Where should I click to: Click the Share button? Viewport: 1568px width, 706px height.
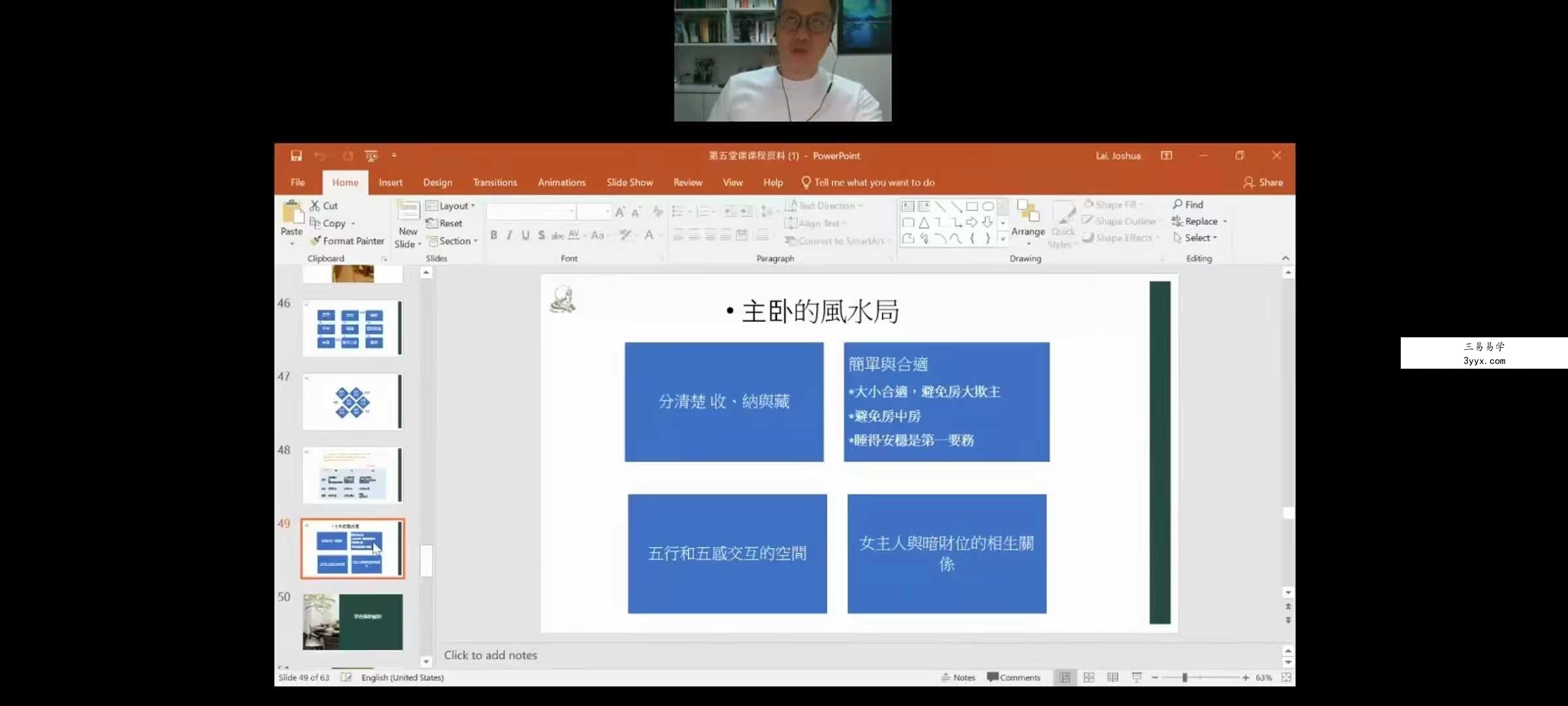pos(1263,182)
